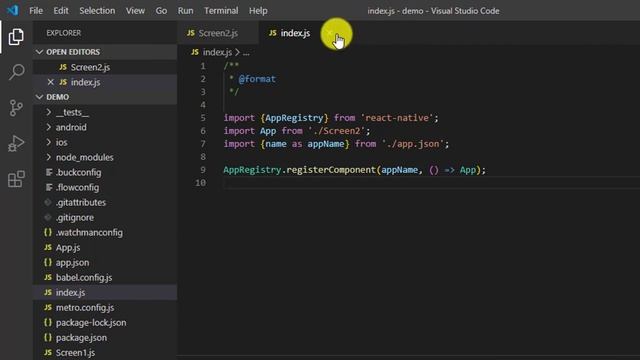The width and height of the screenshot is (640, 360).
Task: Open the Edit menu
Action: coord(61,11)
